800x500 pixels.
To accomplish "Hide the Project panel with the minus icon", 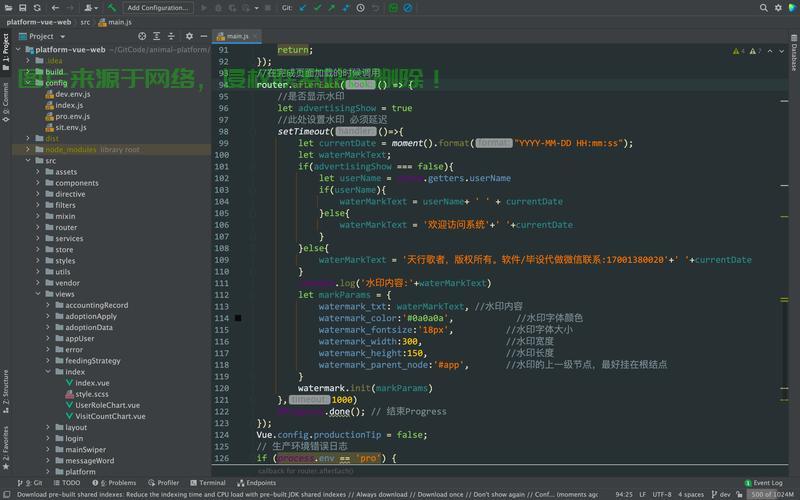I will [x=204, y=36].
